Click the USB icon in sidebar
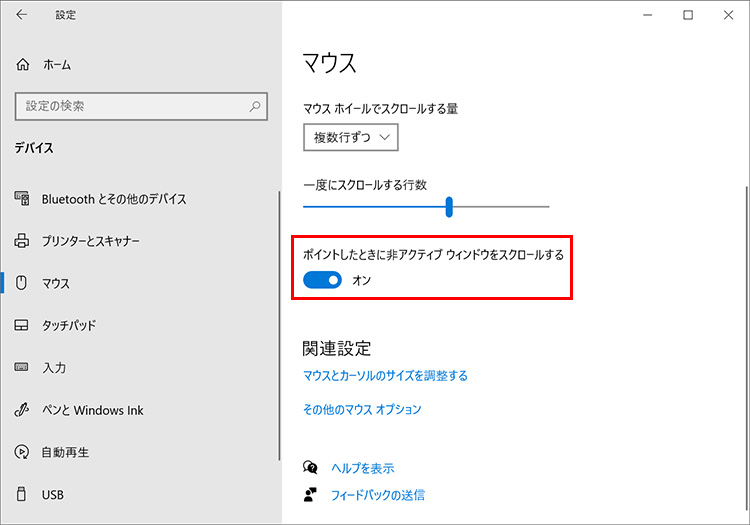Screen dimensions: 750x525 click(23, 494)
